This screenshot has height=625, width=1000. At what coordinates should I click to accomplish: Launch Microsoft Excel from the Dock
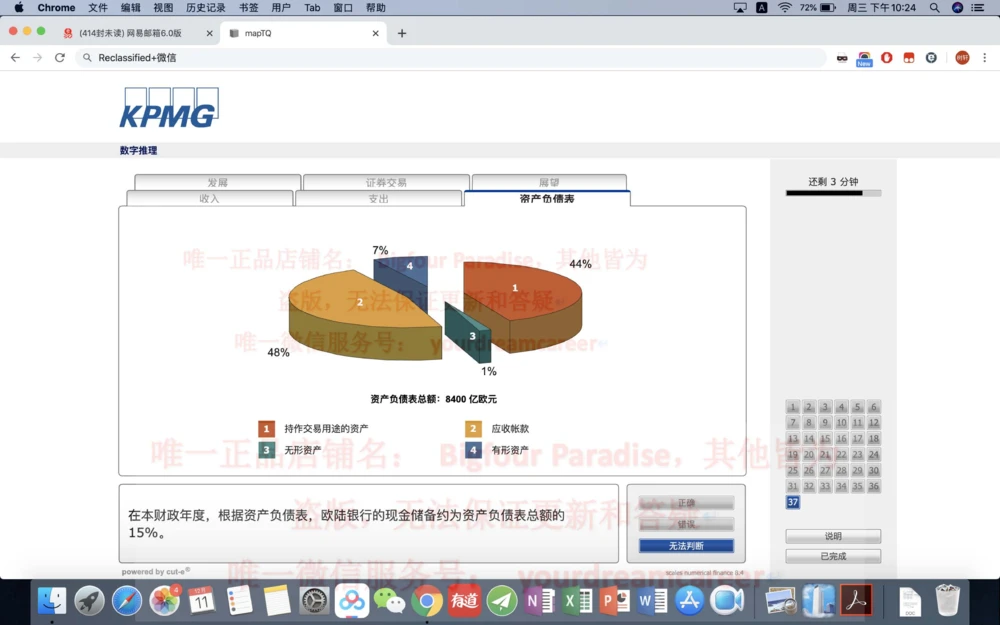tap(579, 601)
